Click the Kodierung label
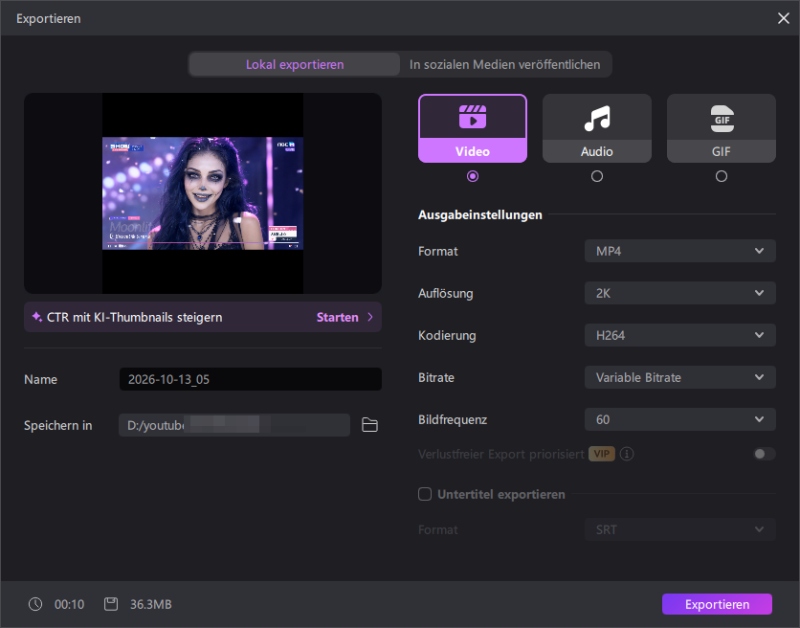Image resolution: width=800 pixels, height=628 pixels. [447, 335]
